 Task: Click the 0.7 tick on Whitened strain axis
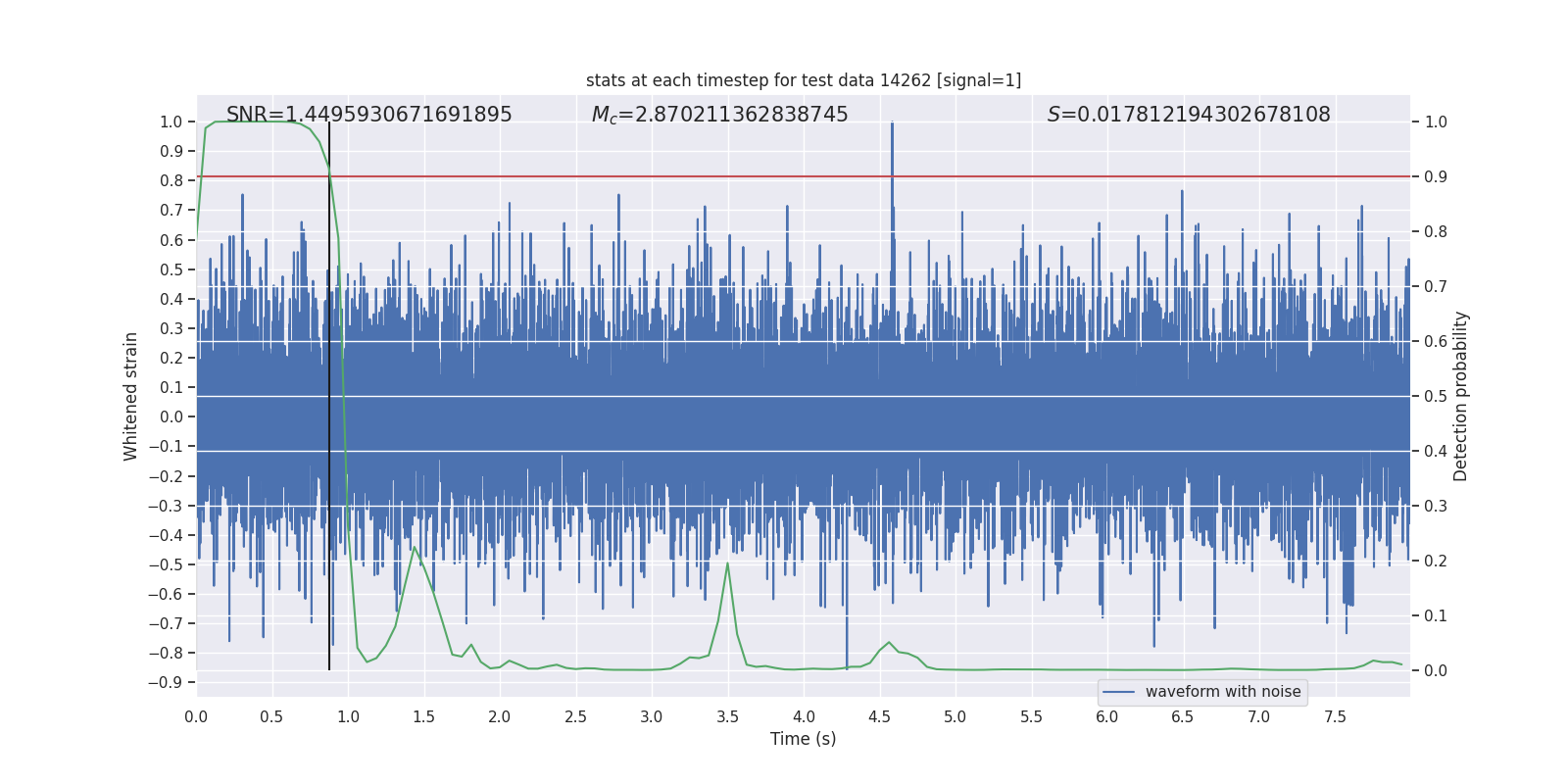pos(171,211)
